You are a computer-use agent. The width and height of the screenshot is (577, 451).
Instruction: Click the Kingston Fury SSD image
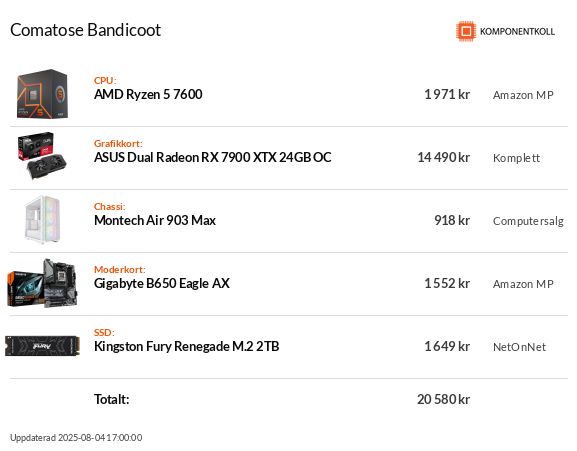pyautogui.click(x=42, y=346)
